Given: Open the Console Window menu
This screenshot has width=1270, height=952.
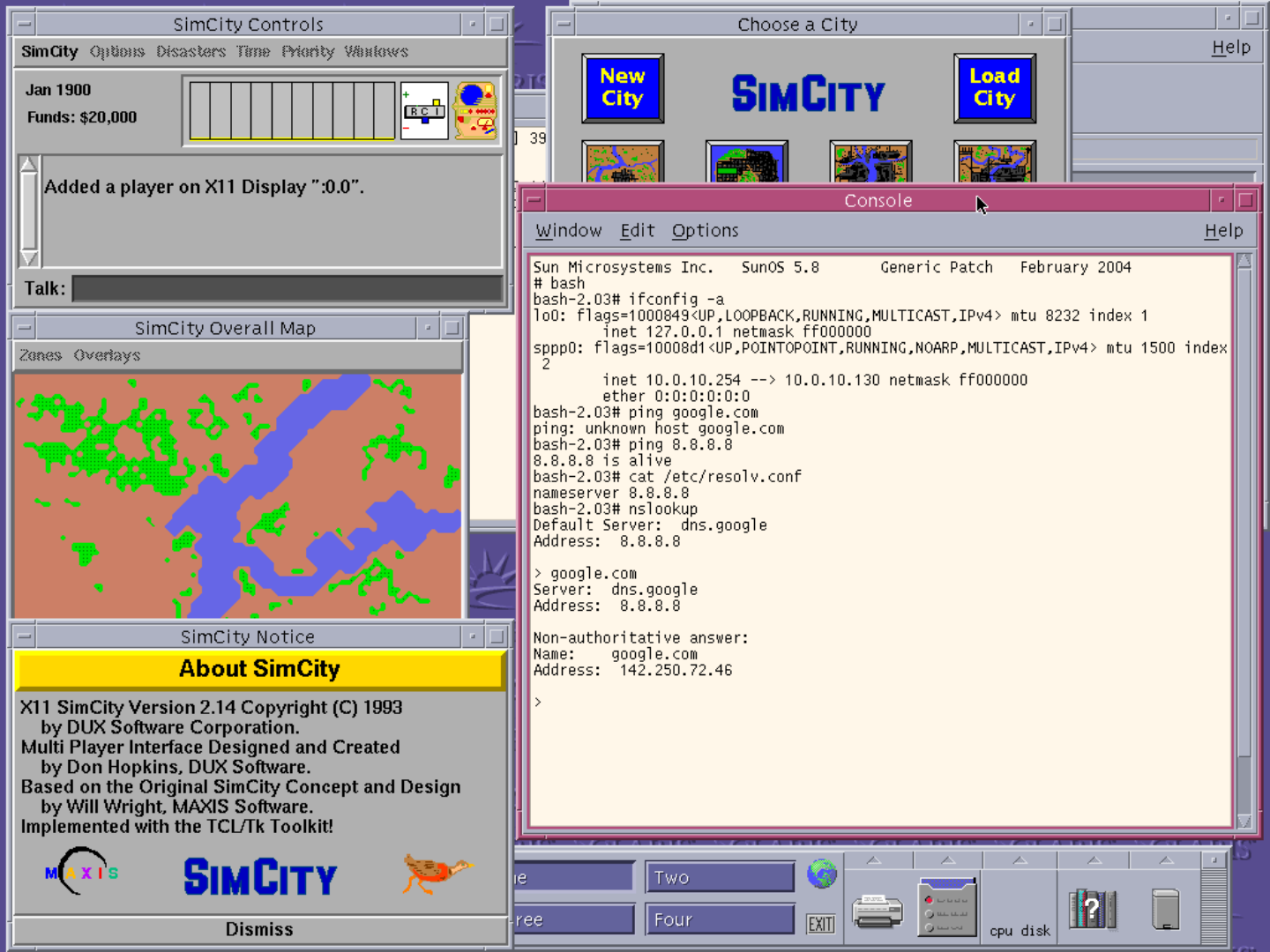Looking at the screenshot, I should click(569, 231).
